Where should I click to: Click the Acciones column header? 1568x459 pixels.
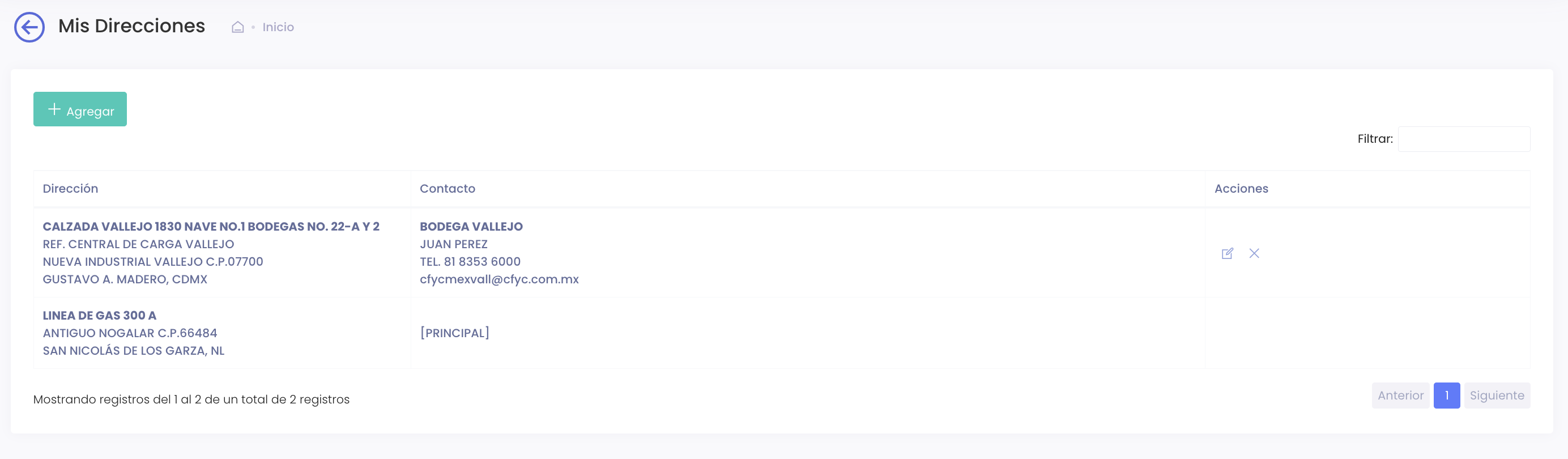[1241, 189]
